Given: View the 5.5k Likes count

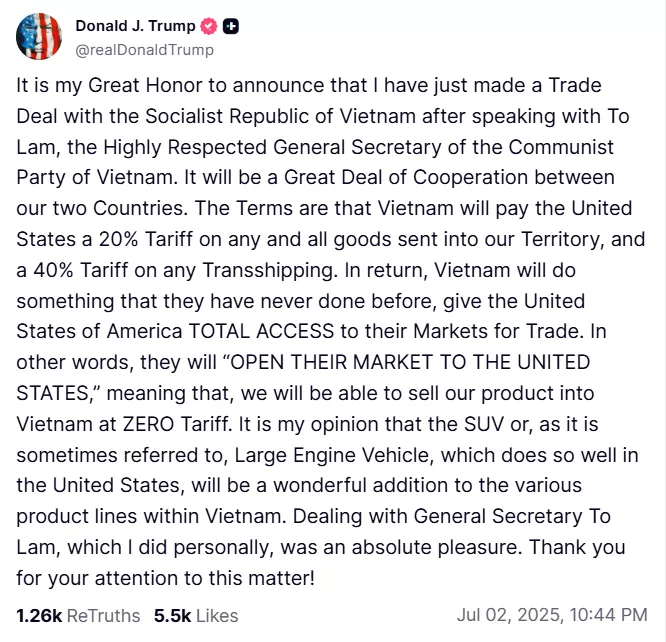Looking at the screenshot, I should [172, 616].
